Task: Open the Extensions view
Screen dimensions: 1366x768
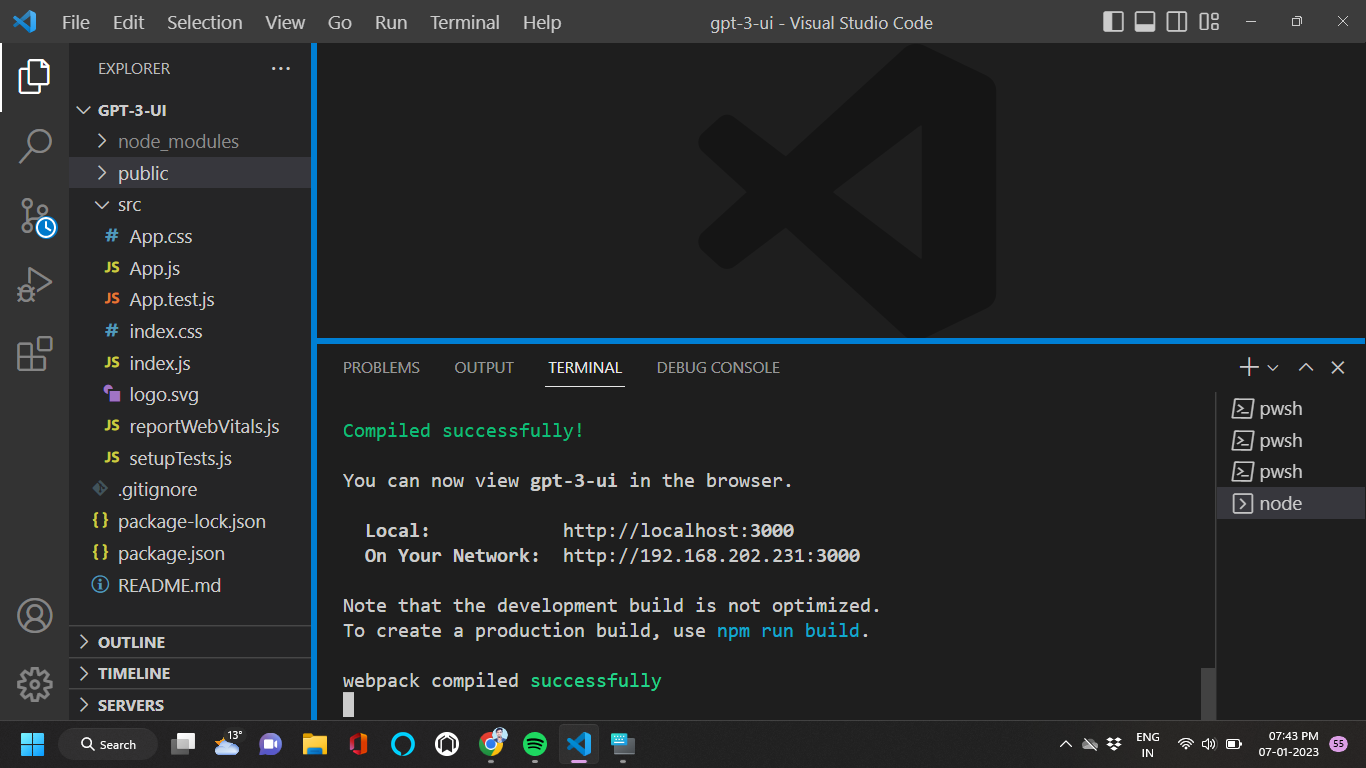Action: click(35, 353)
